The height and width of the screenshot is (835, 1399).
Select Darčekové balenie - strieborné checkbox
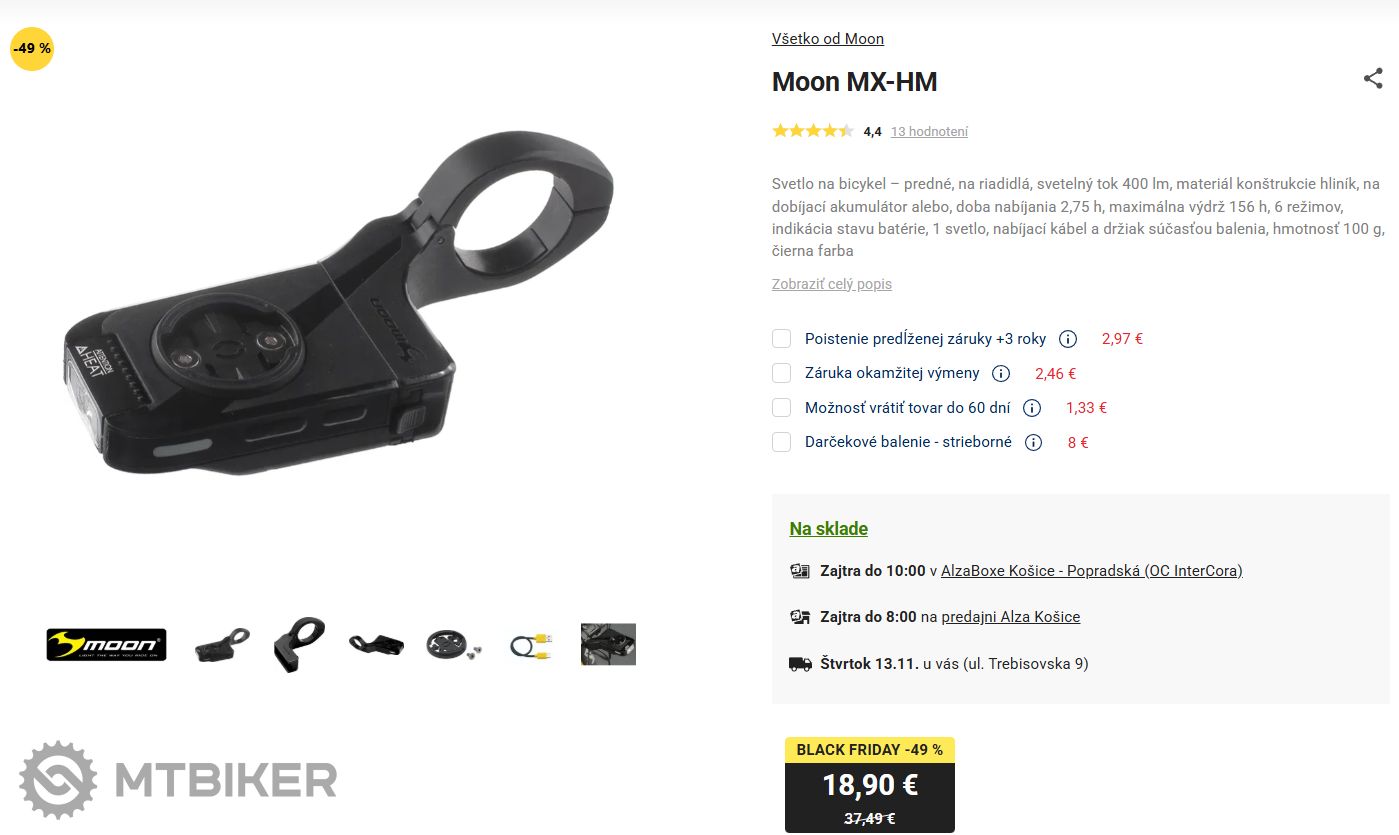pyautogui.click(x=781, y=442)
